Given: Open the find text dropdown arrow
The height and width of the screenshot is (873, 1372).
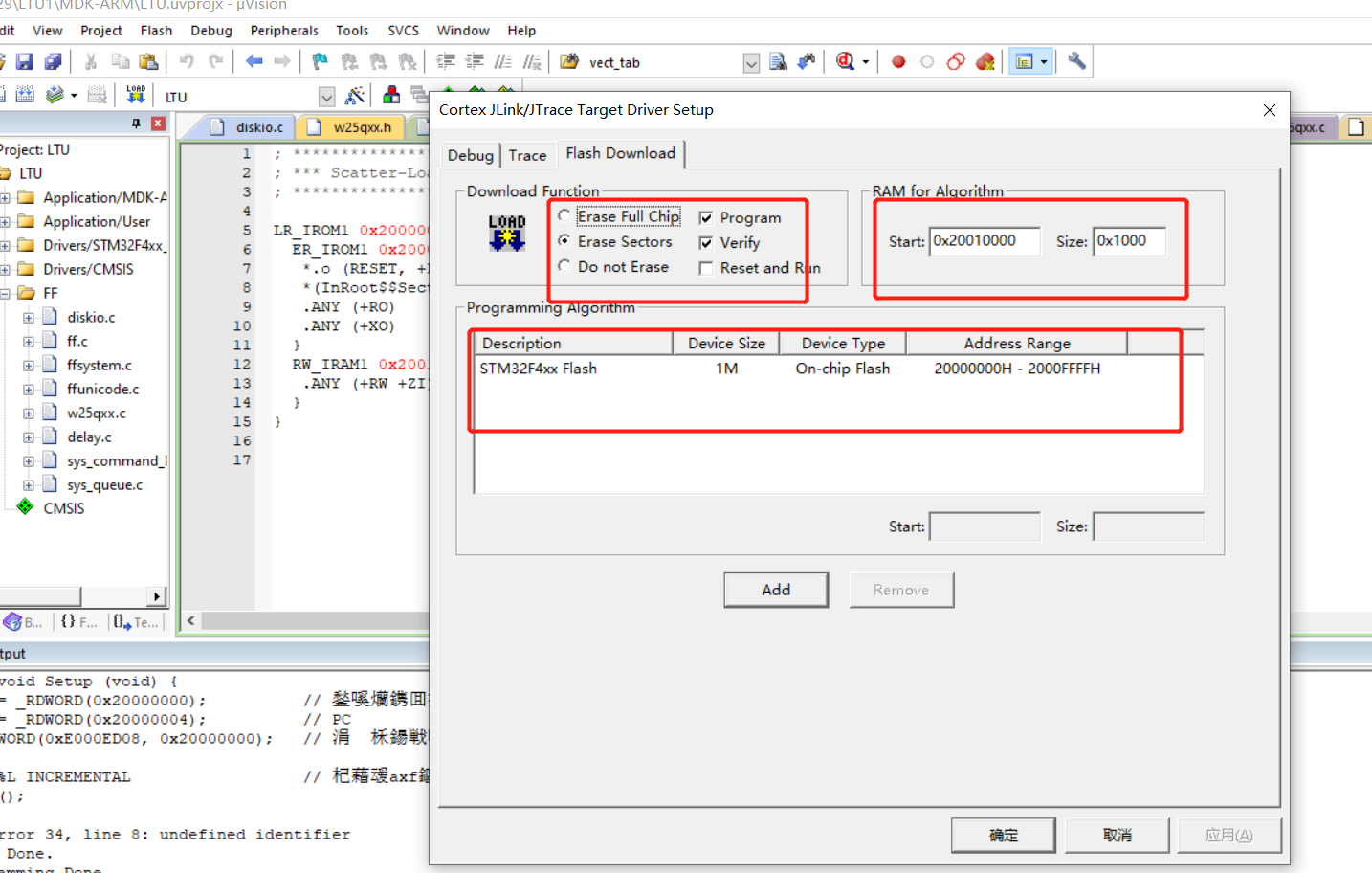Looking at the screenshot, I should pos(752,63).
